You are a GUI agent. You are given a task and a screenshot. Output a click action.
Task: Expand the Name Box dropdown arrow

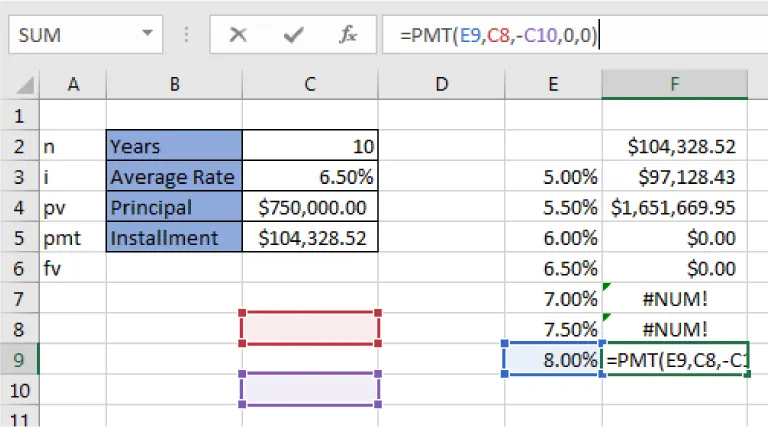148,35
